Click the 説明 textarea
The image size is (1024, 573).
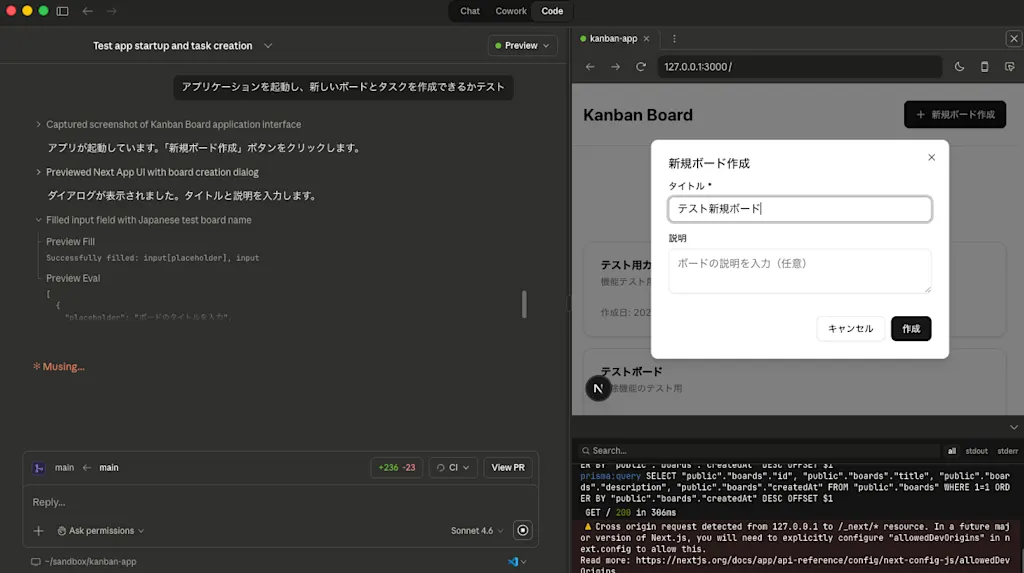tap(799, 271)
